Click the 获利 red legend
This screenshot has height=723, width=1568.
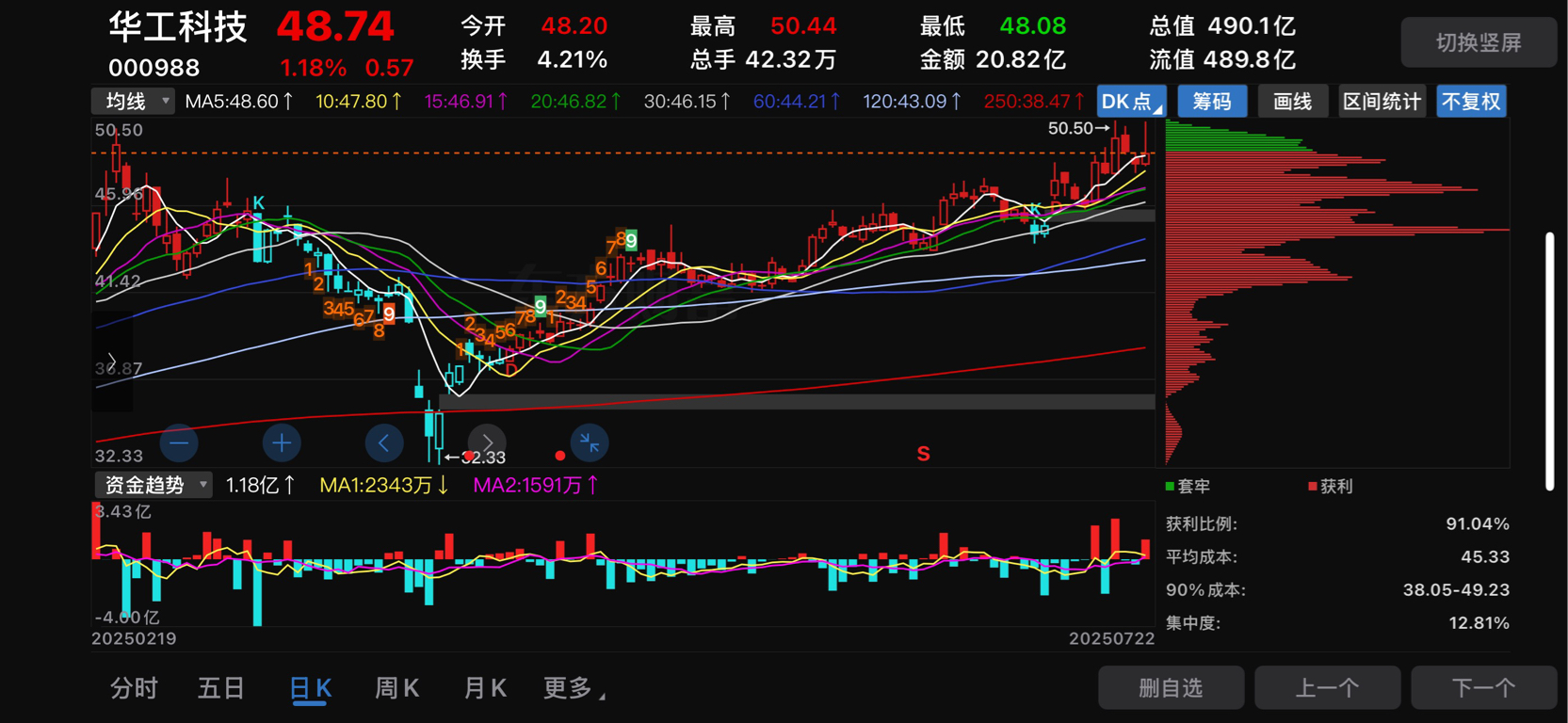coord(1331,486)
